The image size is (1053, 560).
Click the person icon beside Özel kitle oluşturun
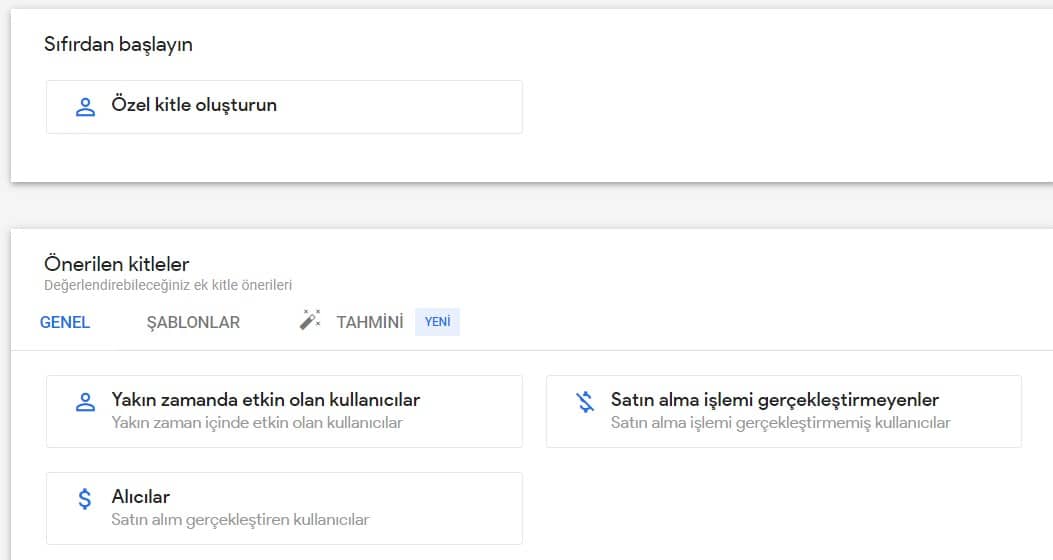pyautogui.click(x=85, y=107)
